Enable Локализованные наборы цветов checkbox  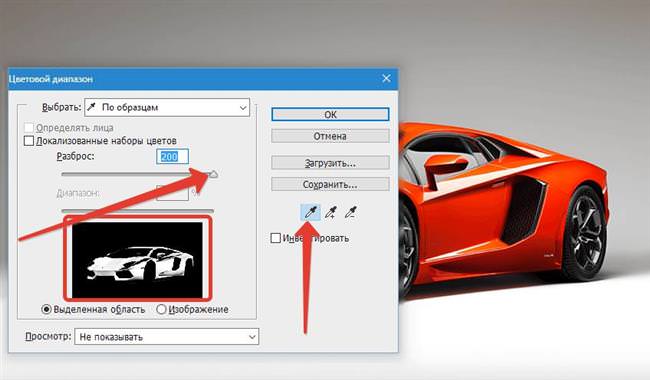29,141
